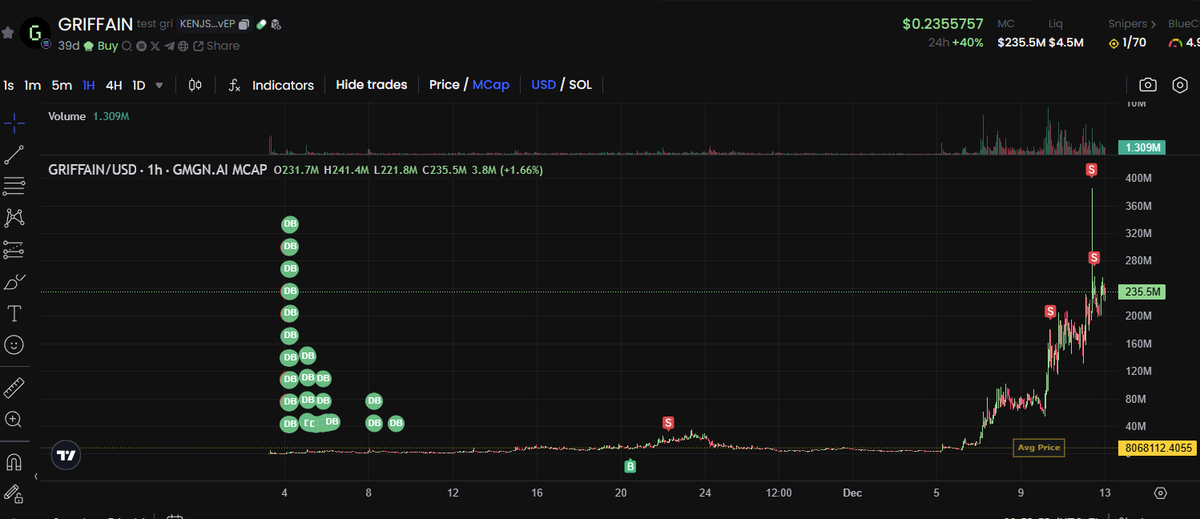Click the fx function icon
This screenshot has height=519, width=1200.
tap(235, 85)
